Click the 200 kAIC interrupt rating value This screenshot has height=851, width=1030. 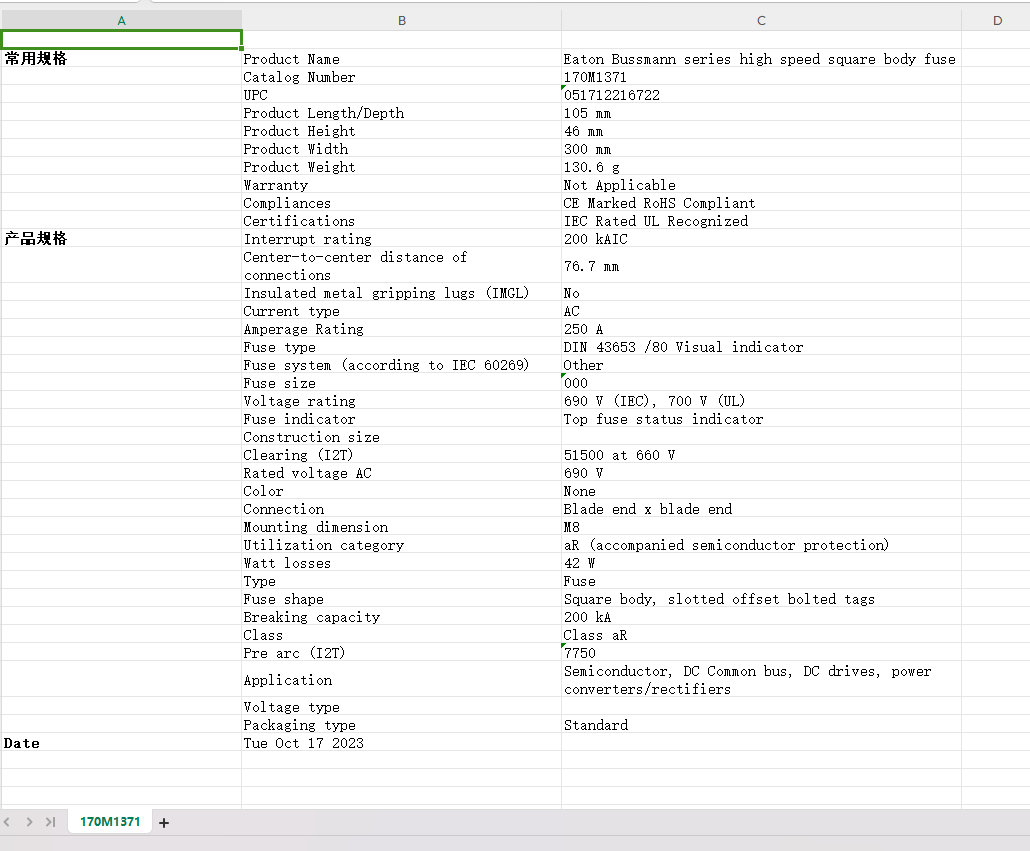(761, 238)
